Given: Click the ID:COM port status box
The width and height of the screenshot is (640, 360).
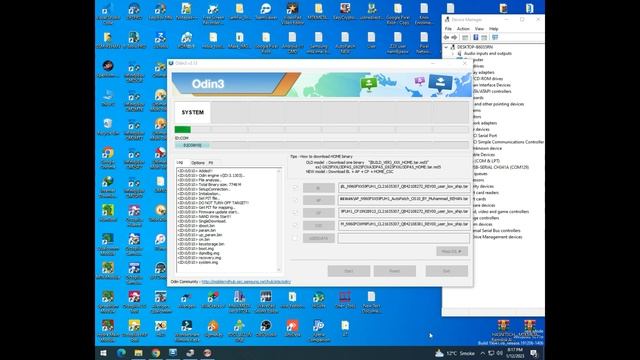Looking at the screenshot, I should pos(192,145).
